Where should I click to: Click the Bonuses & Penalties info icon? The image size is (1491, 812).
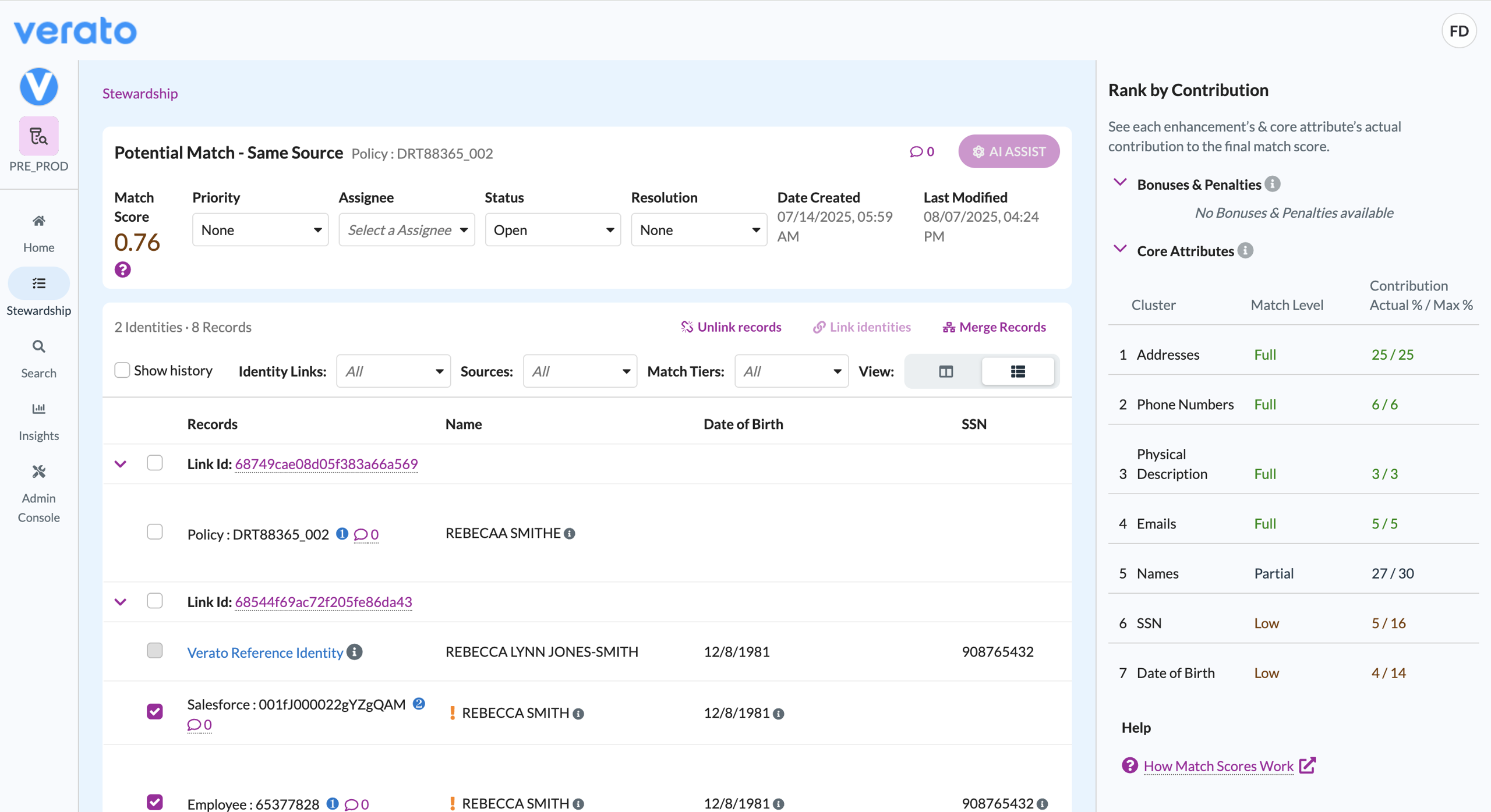[x=1273, y=184]
